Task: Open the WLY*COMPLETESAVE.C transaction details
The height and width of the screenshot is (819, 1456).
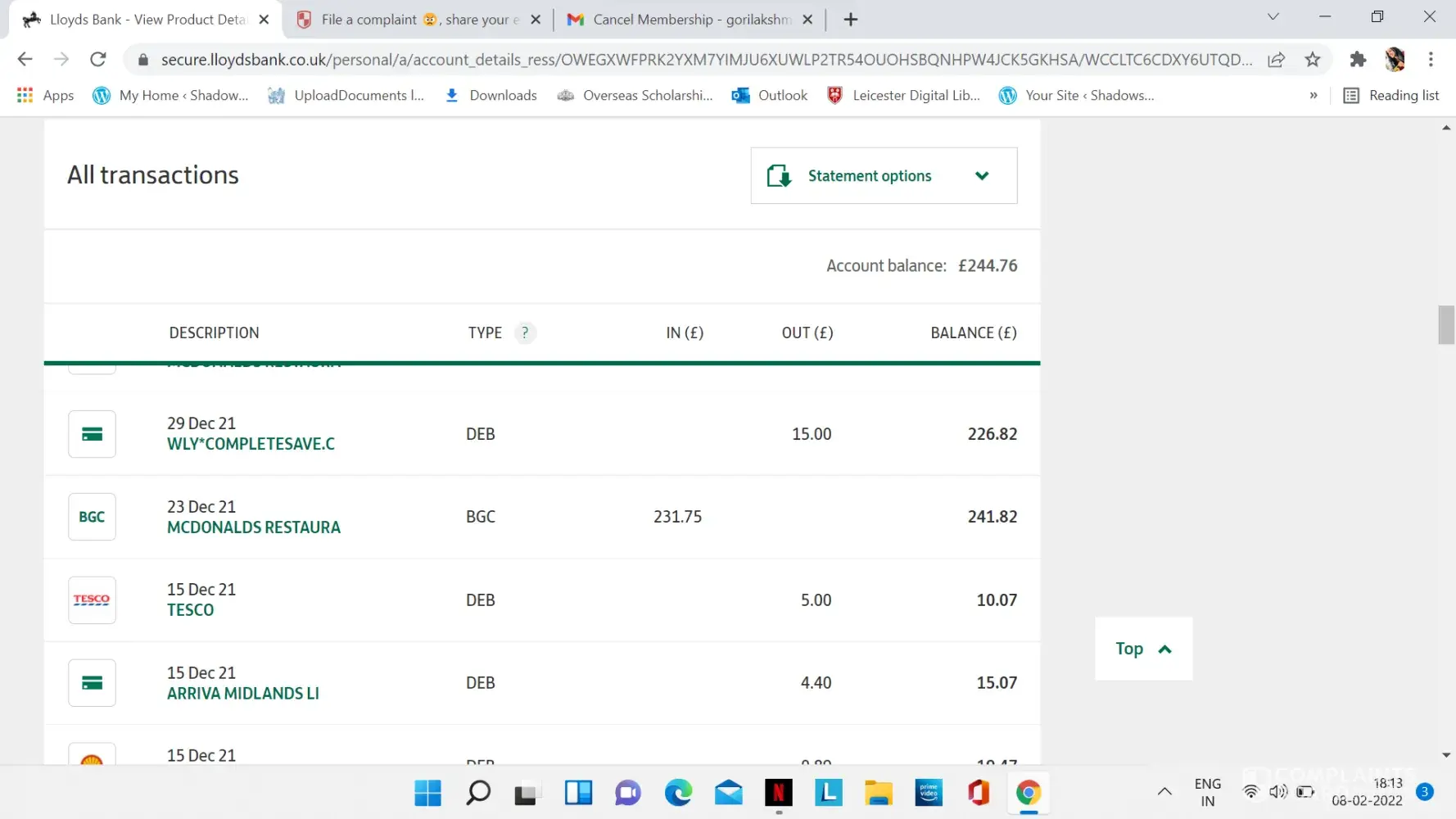Action: point(251,444)
